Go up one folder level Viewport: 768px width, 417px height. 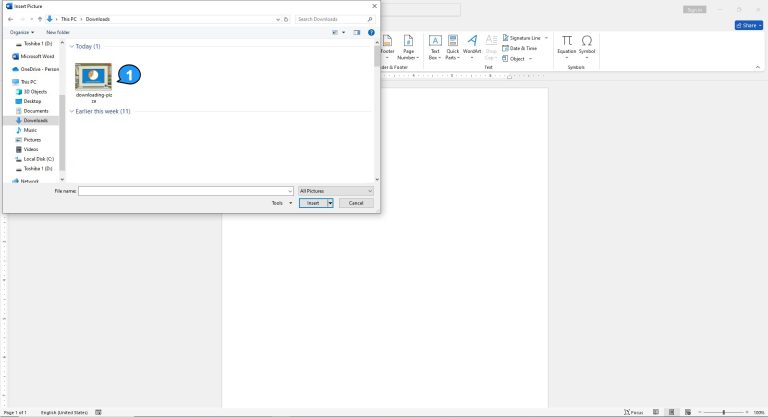pos(40,19)
